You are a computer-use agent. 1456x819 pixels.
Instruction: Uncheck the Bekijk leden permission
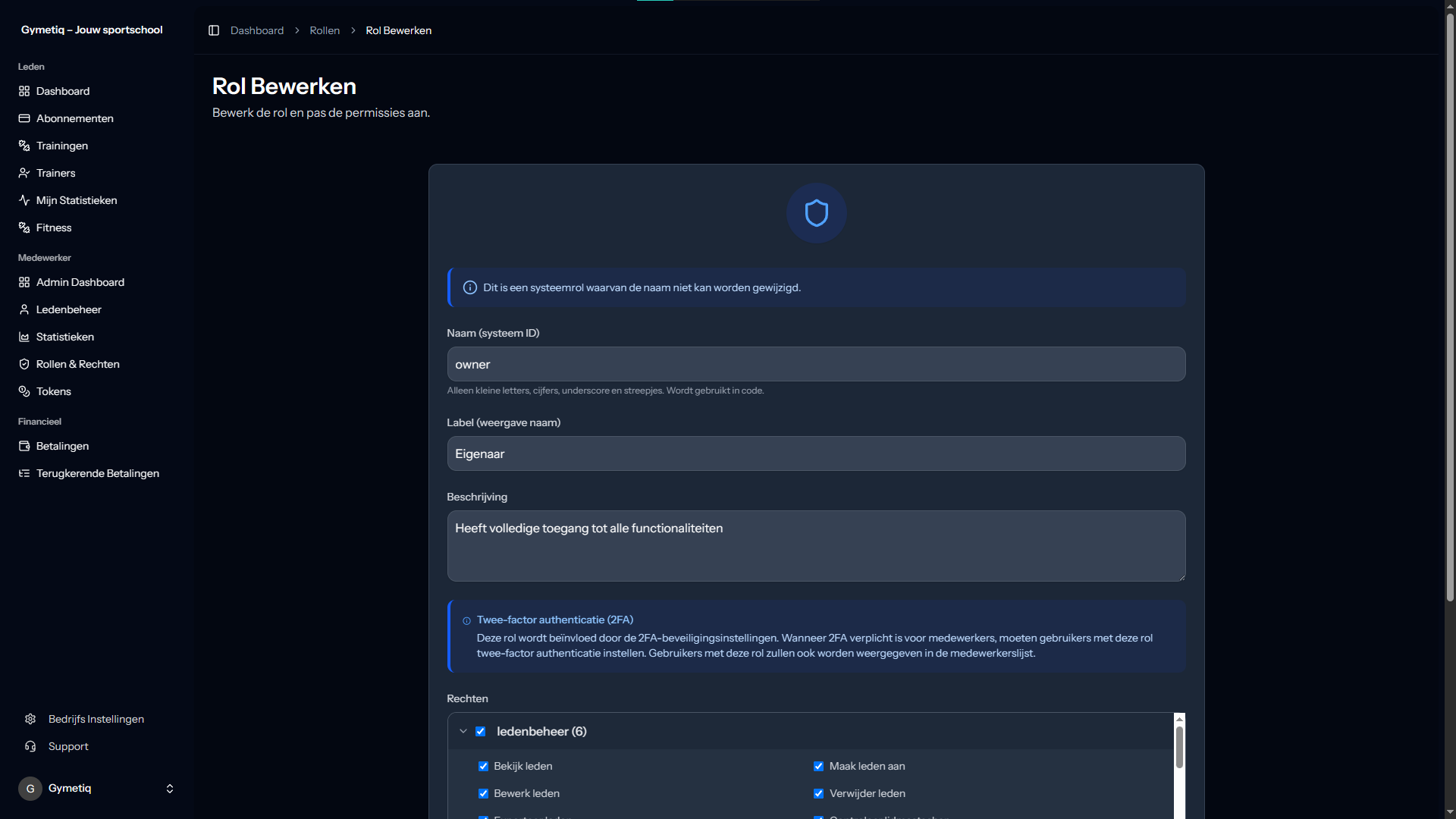pyautogui.click(x=483, y=767)
